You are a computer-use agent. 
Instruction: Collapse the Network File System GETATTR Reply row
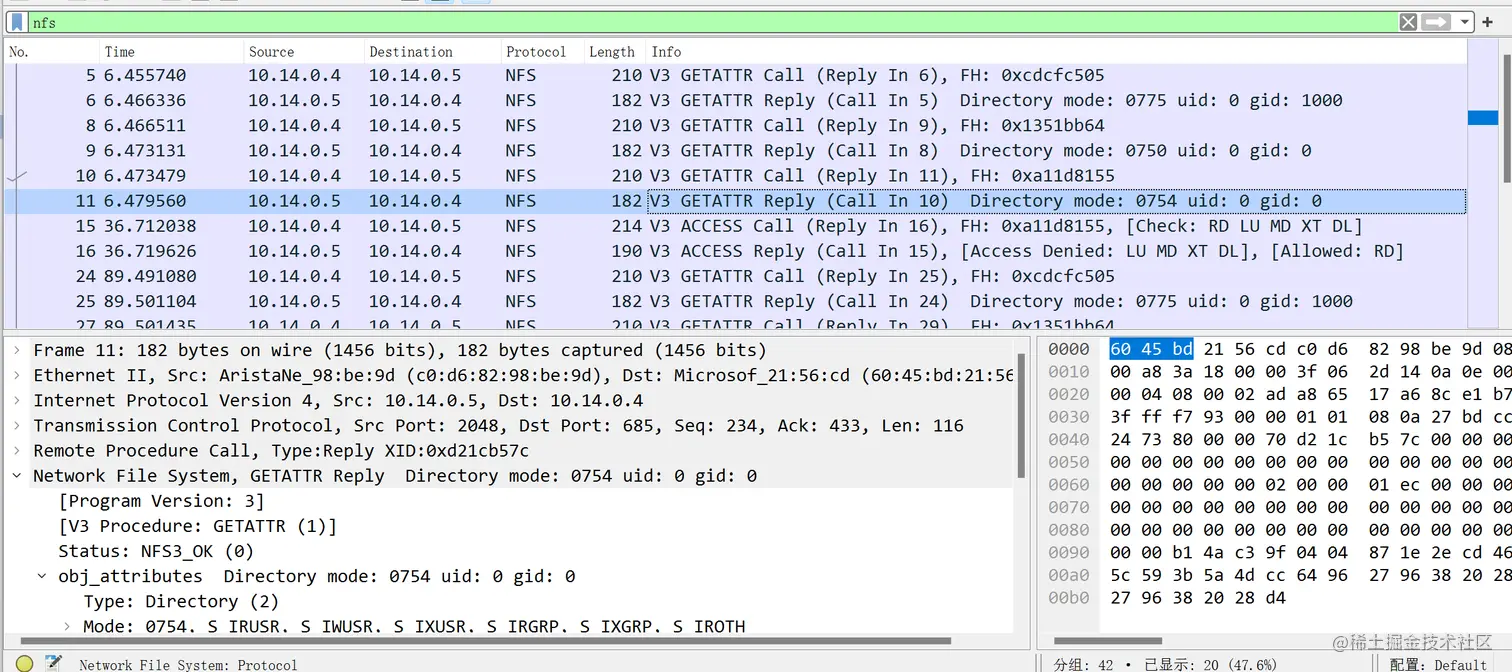pyautogui.click(x=17, y=475)
